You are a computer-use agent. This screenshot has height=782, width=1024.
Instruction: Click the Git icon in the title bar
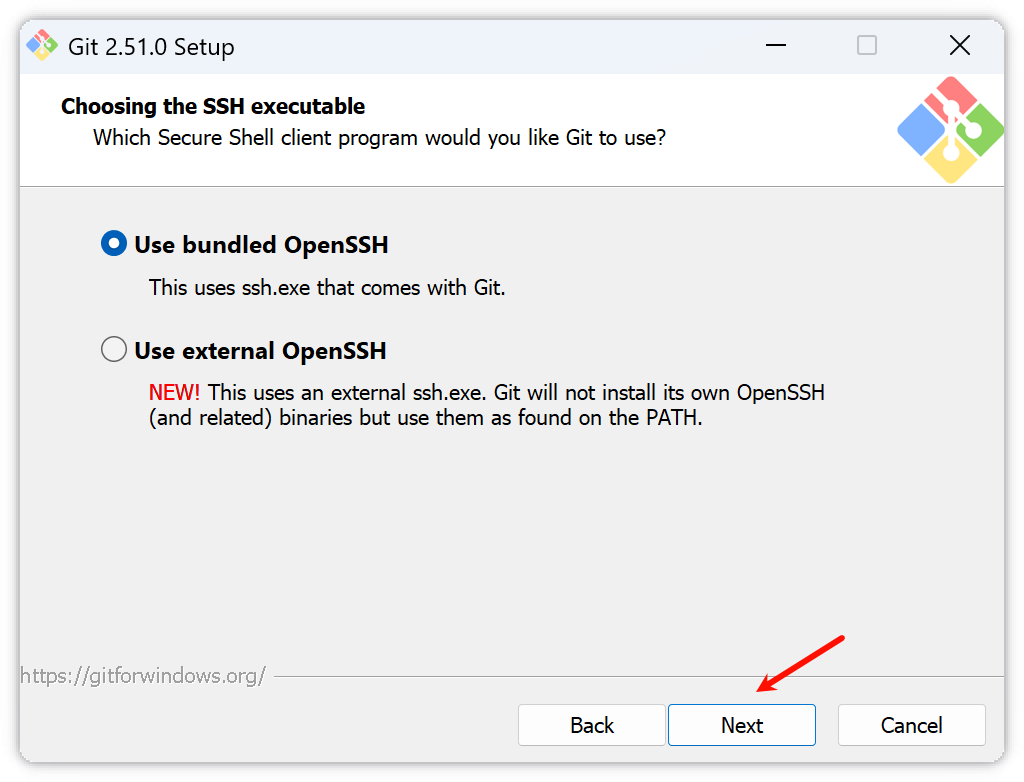42,46
